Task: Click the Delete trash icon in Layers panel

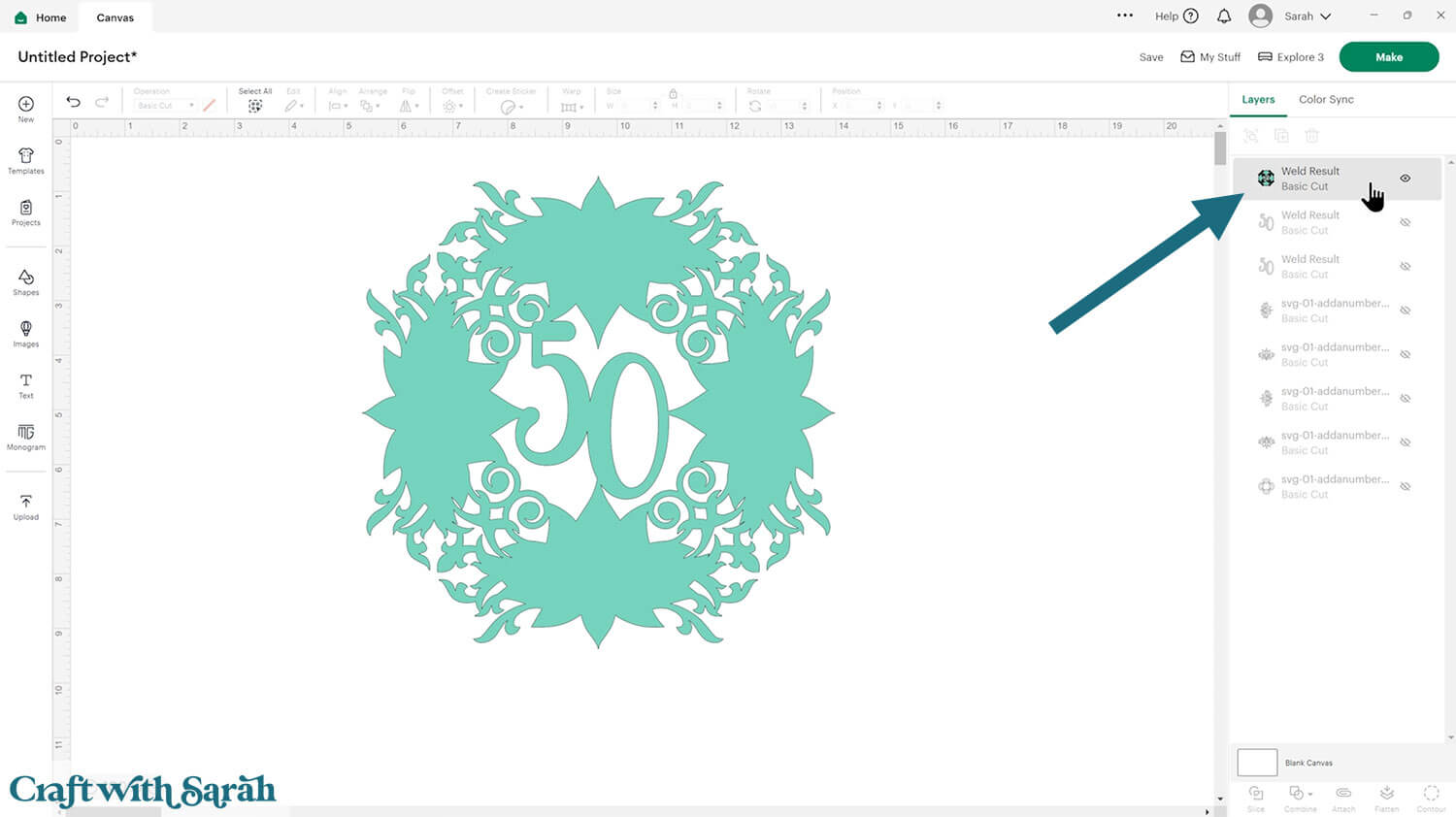Action: [1311, 136]
